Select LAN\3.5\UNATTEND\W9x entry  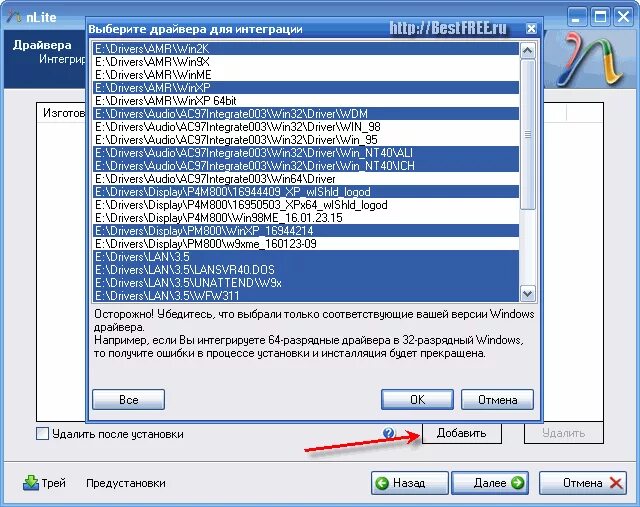[306, 283]
